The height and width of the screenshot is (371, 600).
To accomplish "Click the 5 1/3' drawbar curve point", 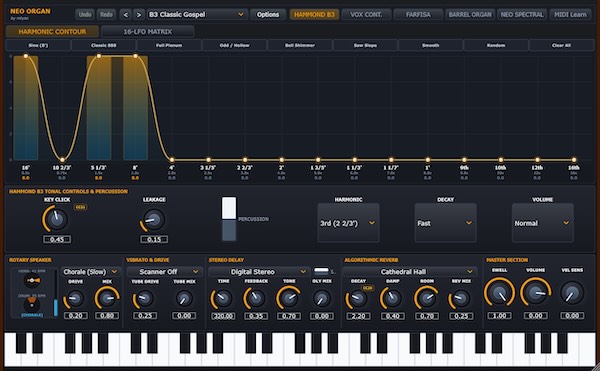I will pos(99,56).
